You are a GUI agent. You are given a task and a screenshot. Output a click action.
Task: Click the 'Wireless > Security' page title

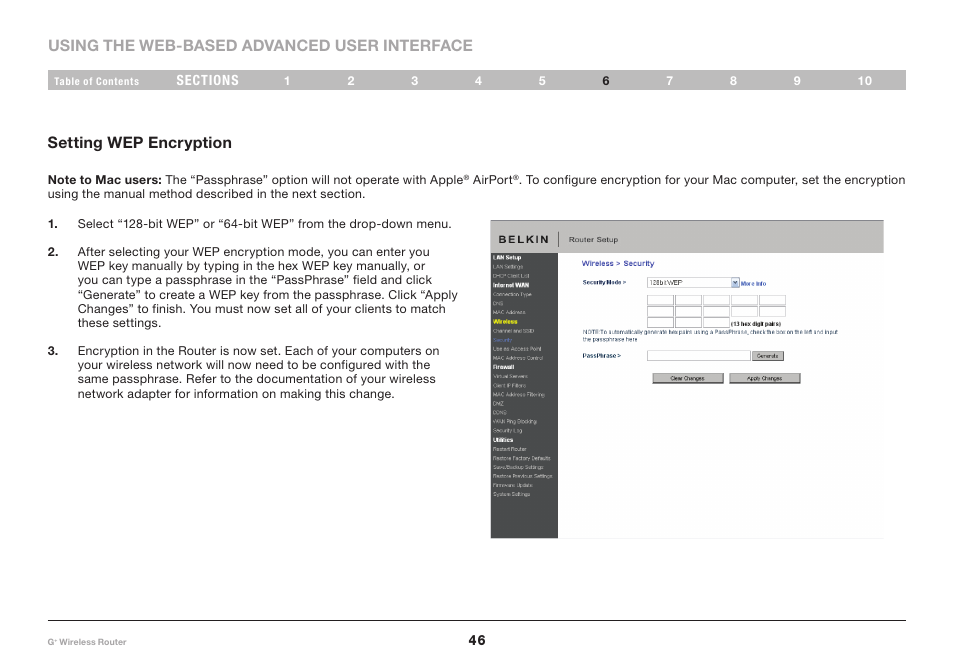(x=618, y=263)
